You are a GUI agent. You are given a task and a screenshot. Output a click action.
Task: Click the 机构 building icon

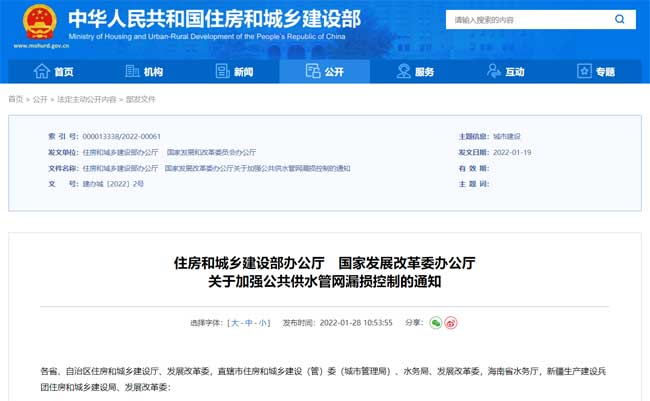132,71
